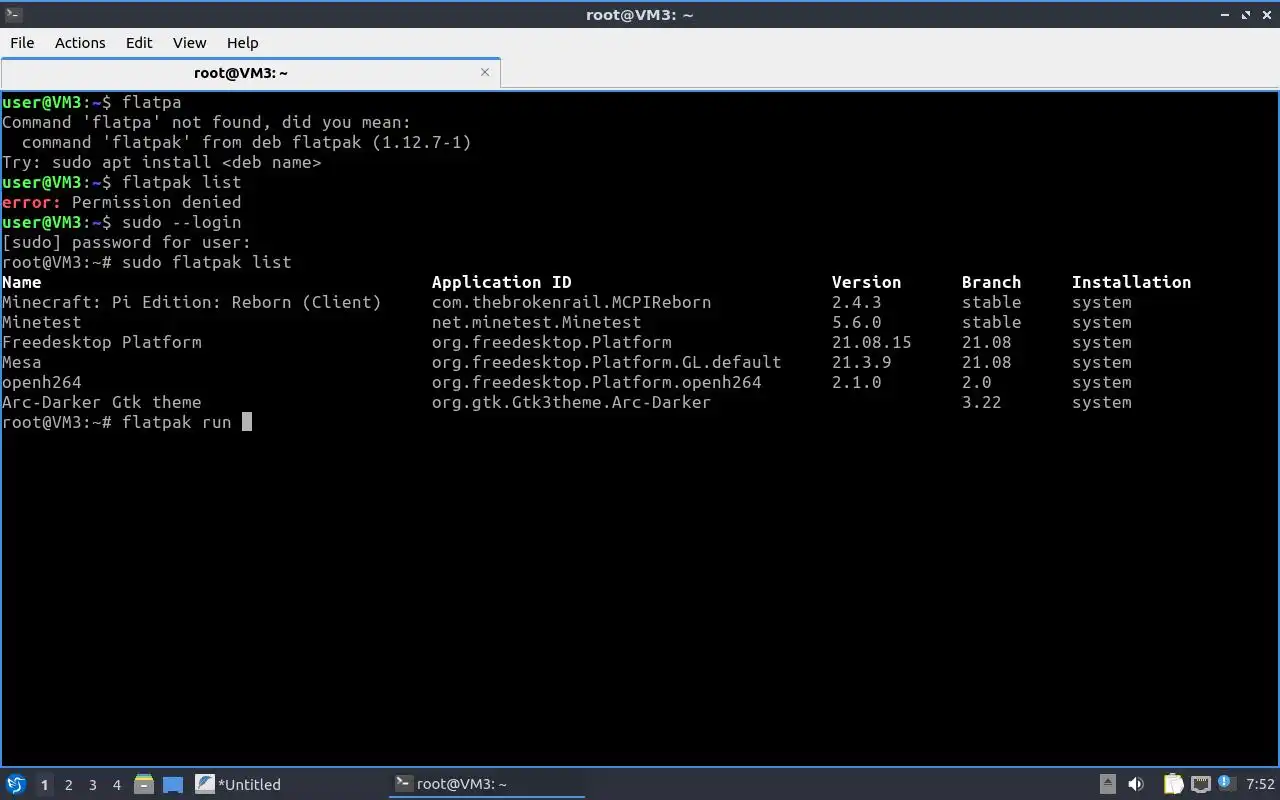Click the 'Installation' column header
Viewport: 1280px width, 800px height.
coord(1131,282)
